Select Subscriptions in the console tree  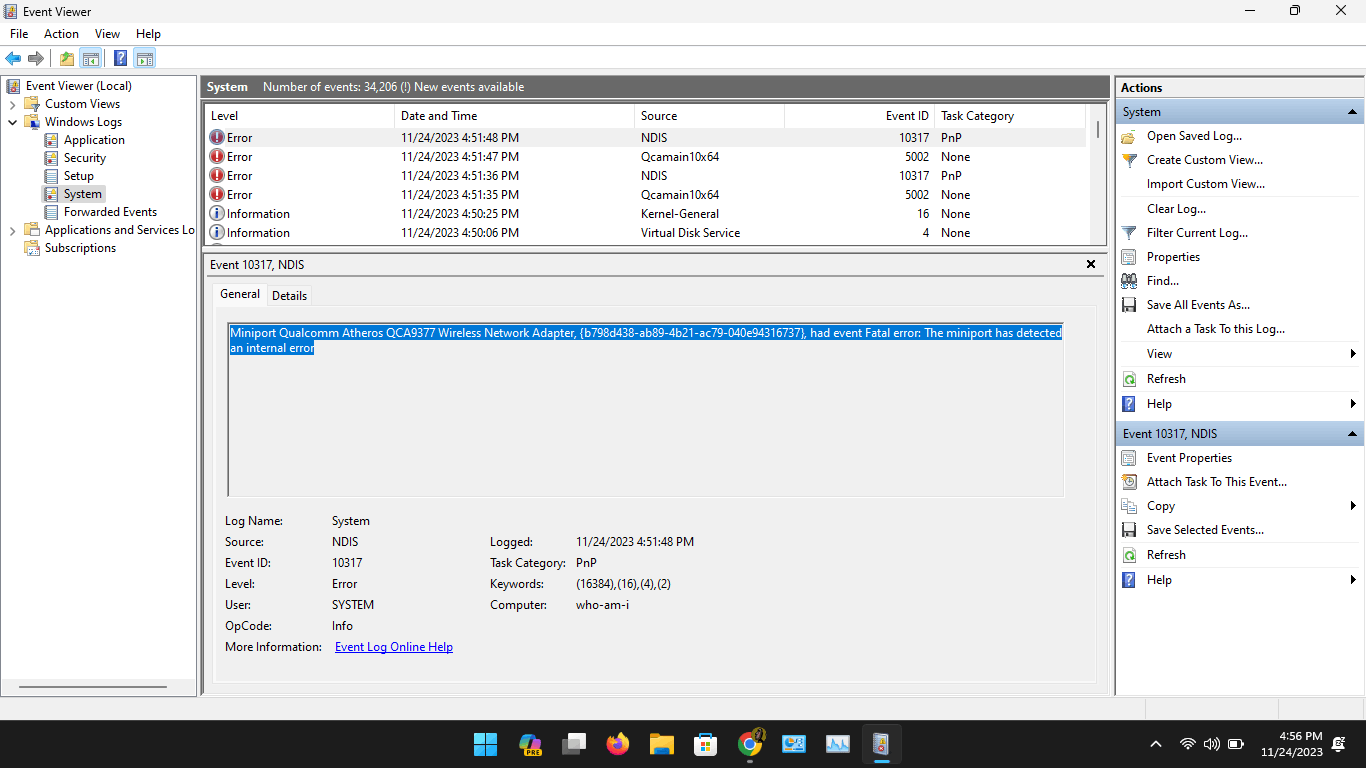(x=80, y=248)
